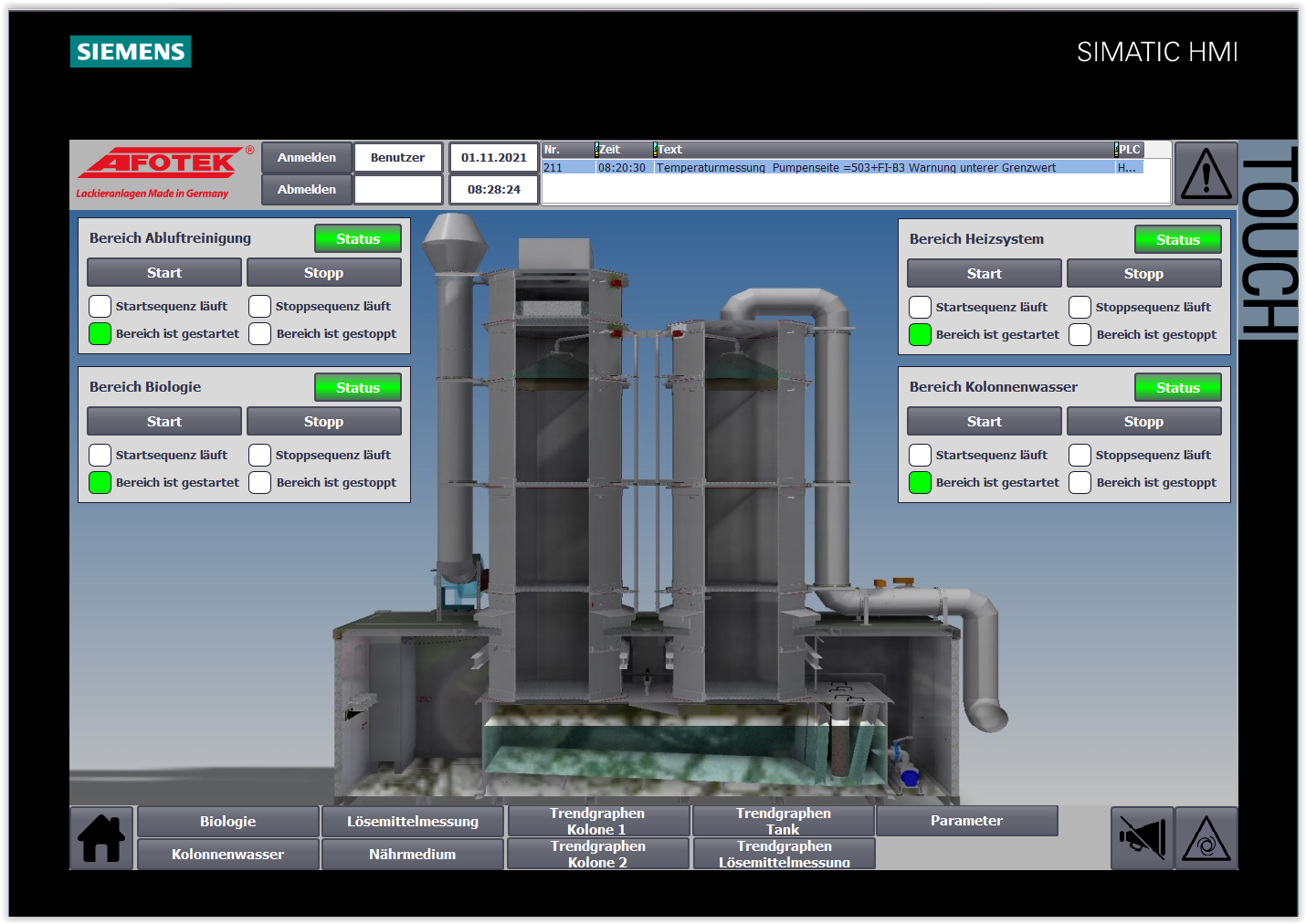Open the warning triangle alarm icon at top right
Viewport: 1306px width, 924px height.
coord(1206,173)
